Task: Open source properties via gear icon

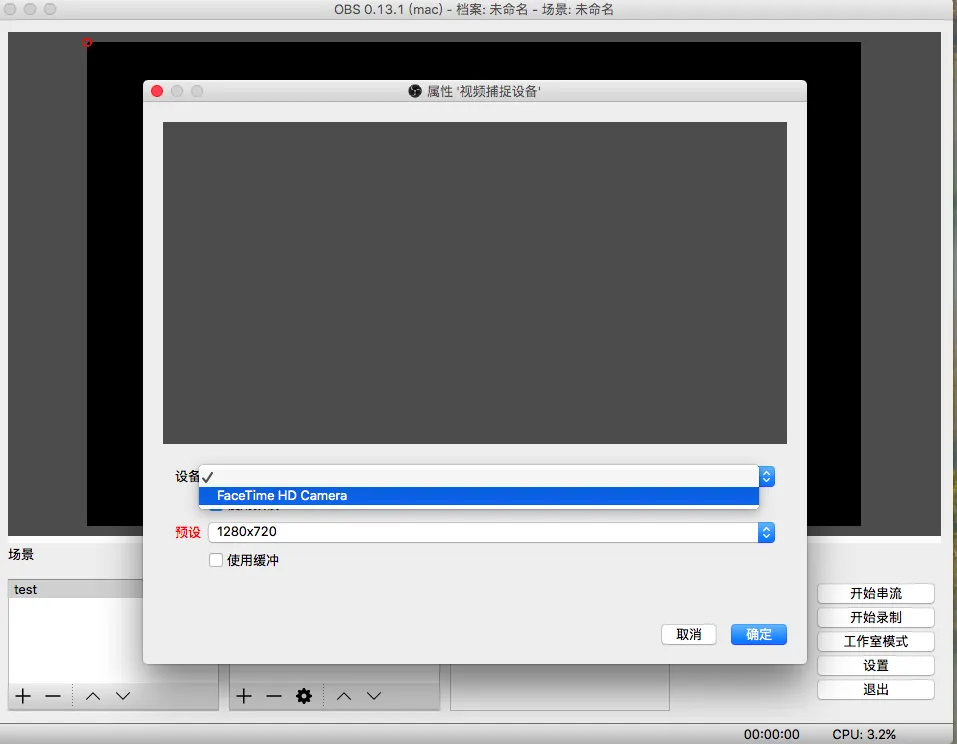Action: pos(305,696)
